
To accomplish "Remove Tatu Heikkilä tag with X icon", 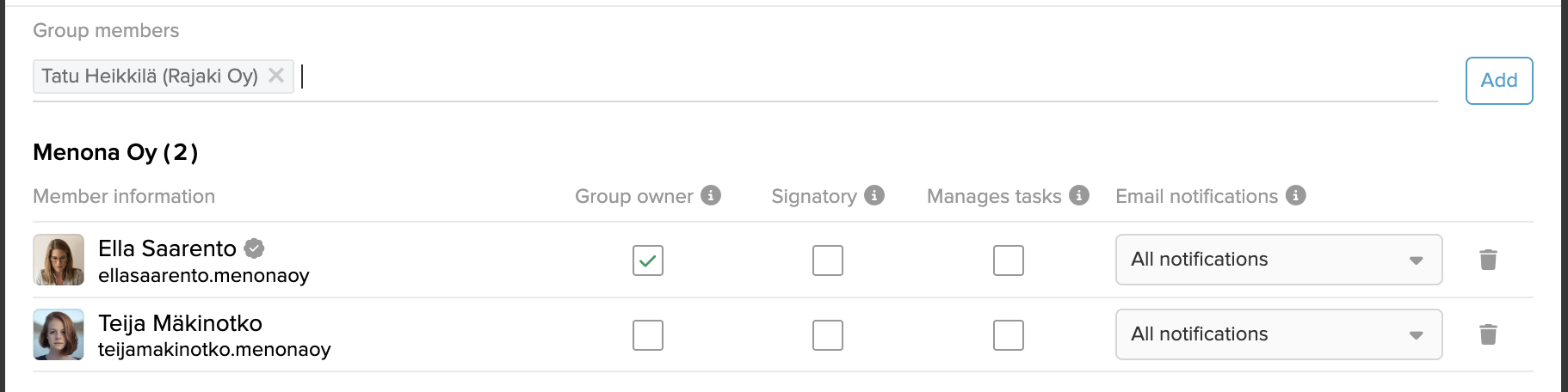I will tap(276, 76).
